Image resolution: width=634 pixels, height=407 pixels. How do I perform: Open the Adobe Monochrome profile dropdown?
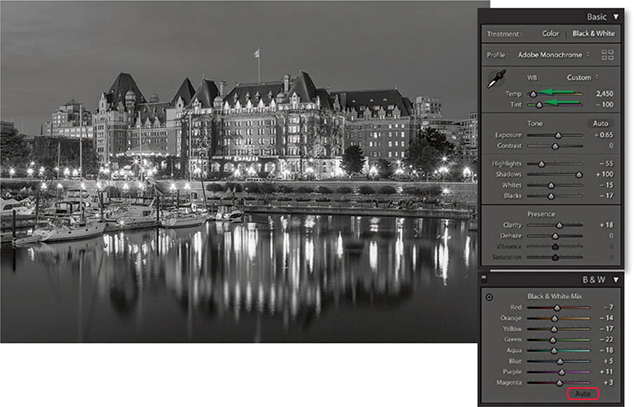pos(554,55)
